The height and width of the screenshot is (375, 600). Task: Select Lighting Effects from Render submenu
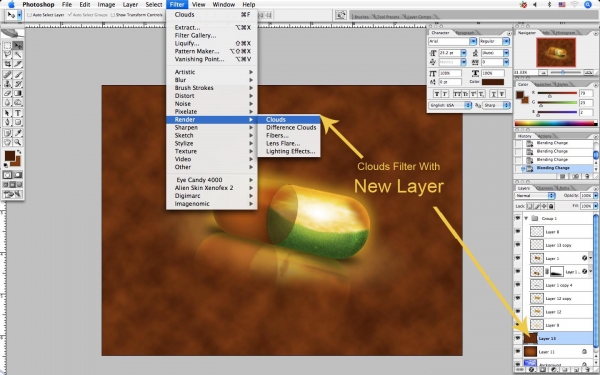click(x=290, y=151)
